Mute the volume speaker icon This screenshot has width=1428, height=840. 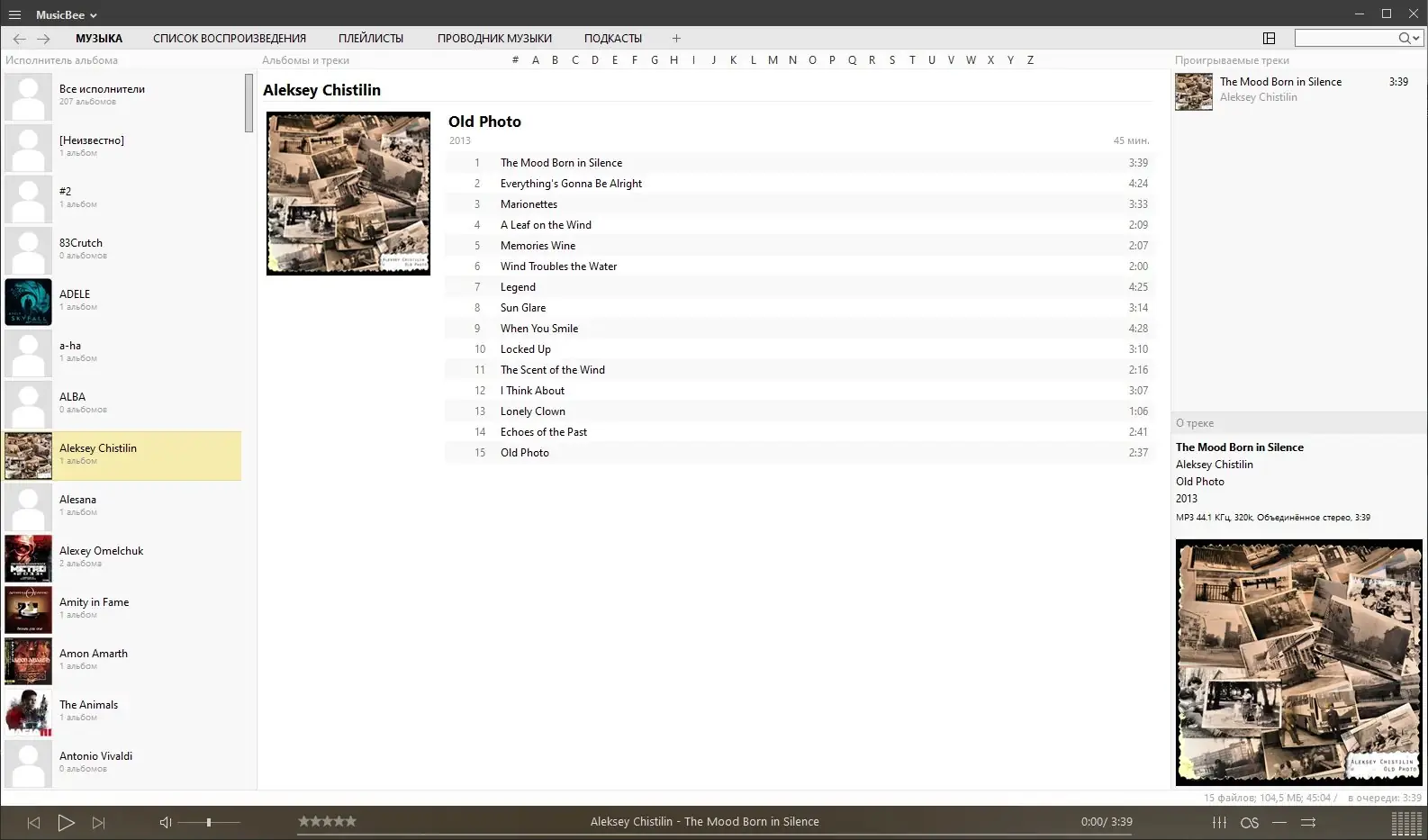pos(166,822)
